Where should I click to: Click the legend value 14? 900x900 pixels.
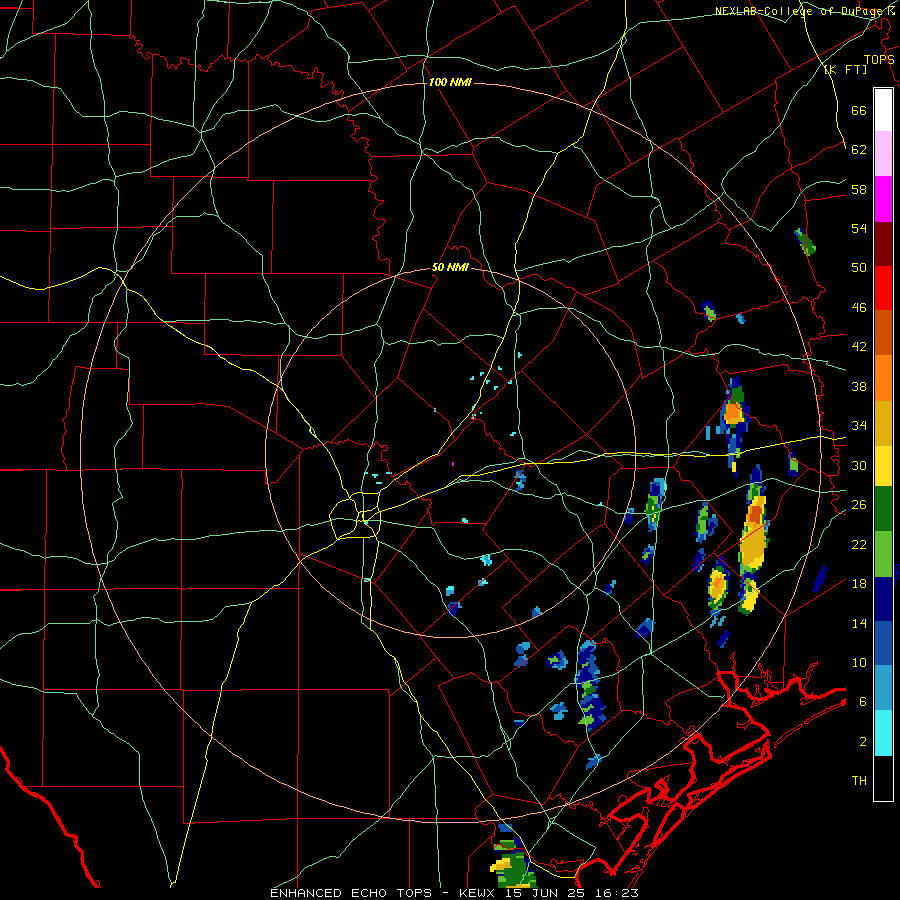coord(859,623)
